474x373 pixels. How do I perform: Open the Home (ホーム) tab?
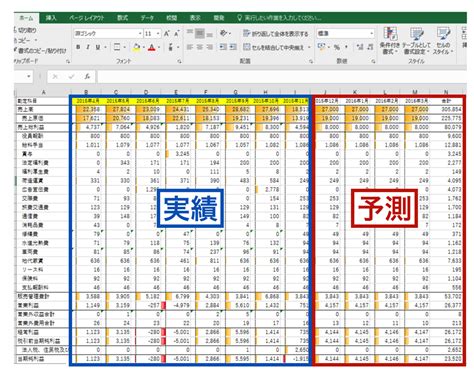(26, 18)
